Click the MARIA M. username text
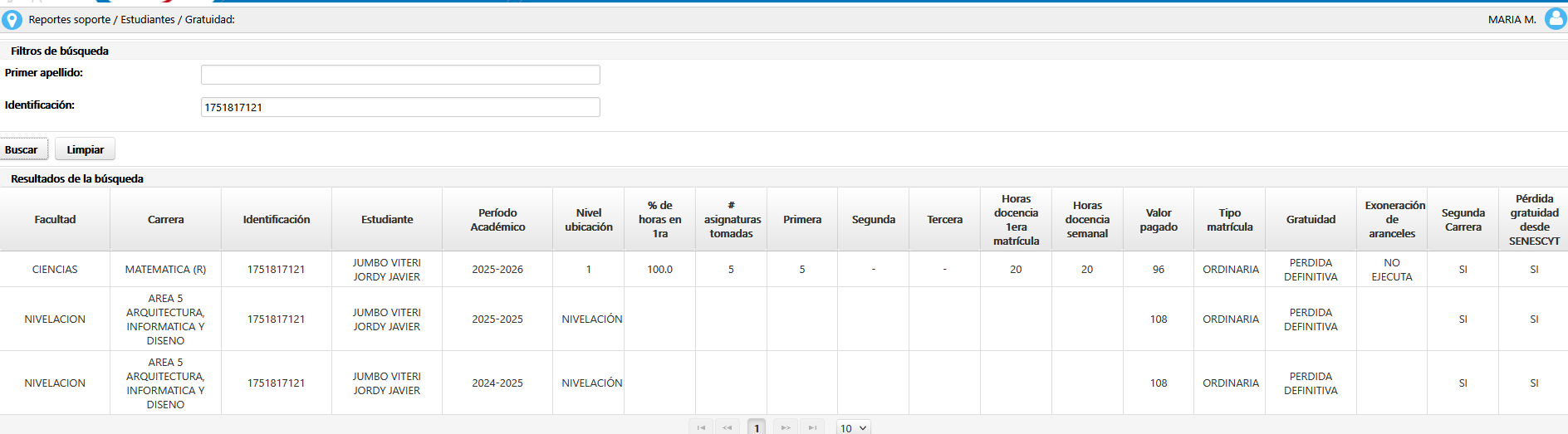 point(1512,19)
